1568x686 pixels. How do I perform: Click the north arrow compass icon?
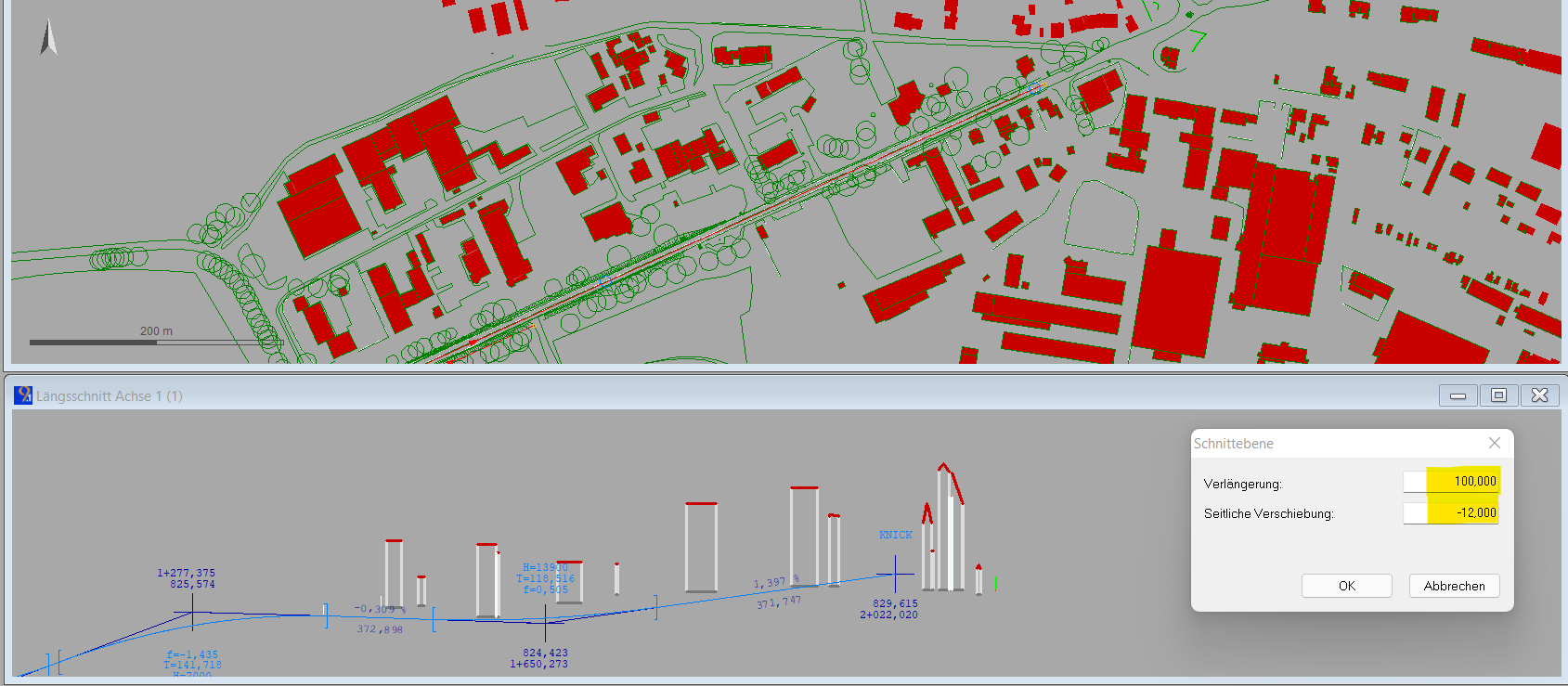(48, 38)
